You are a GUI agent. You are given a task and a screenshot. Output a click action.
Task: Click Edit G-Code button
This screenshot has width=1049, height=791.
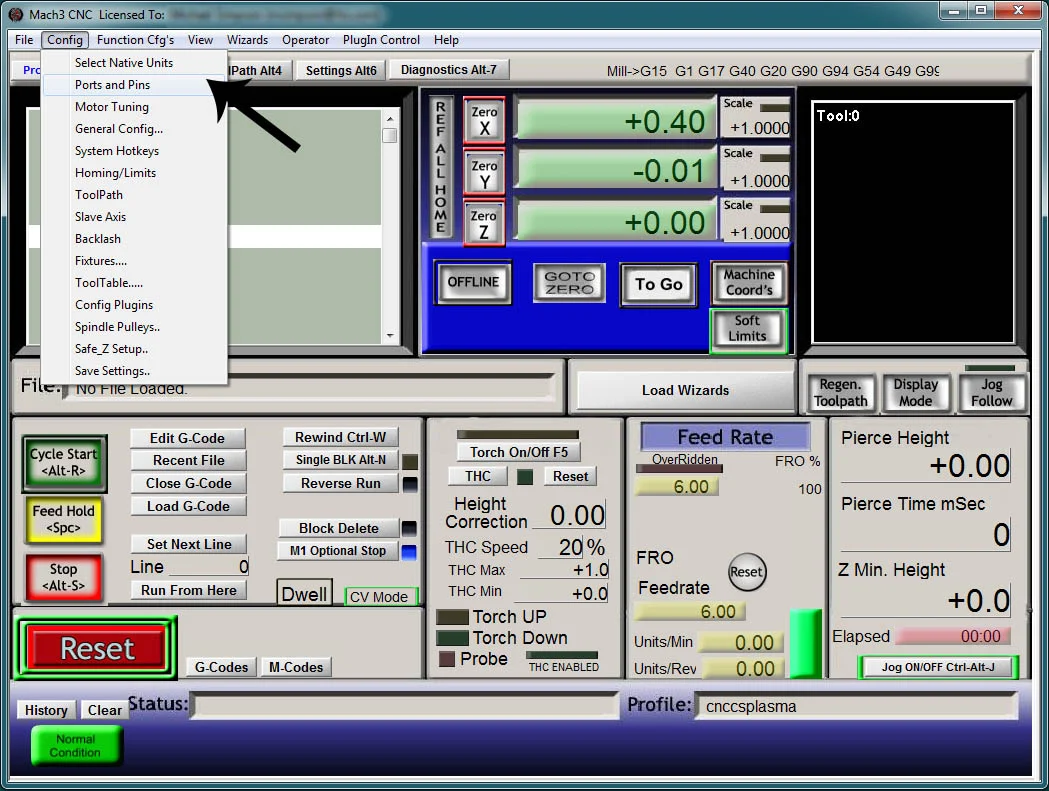[x=187, y=438]
